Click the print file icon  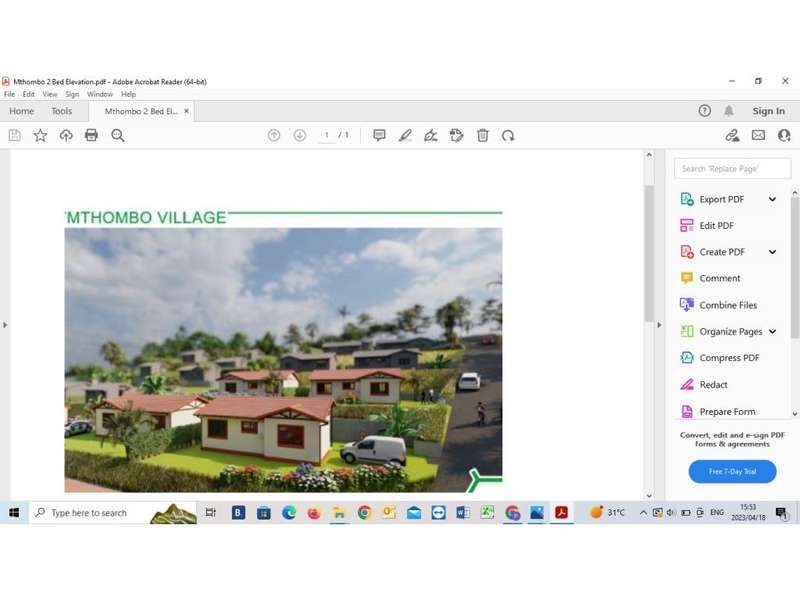[91, 135]
